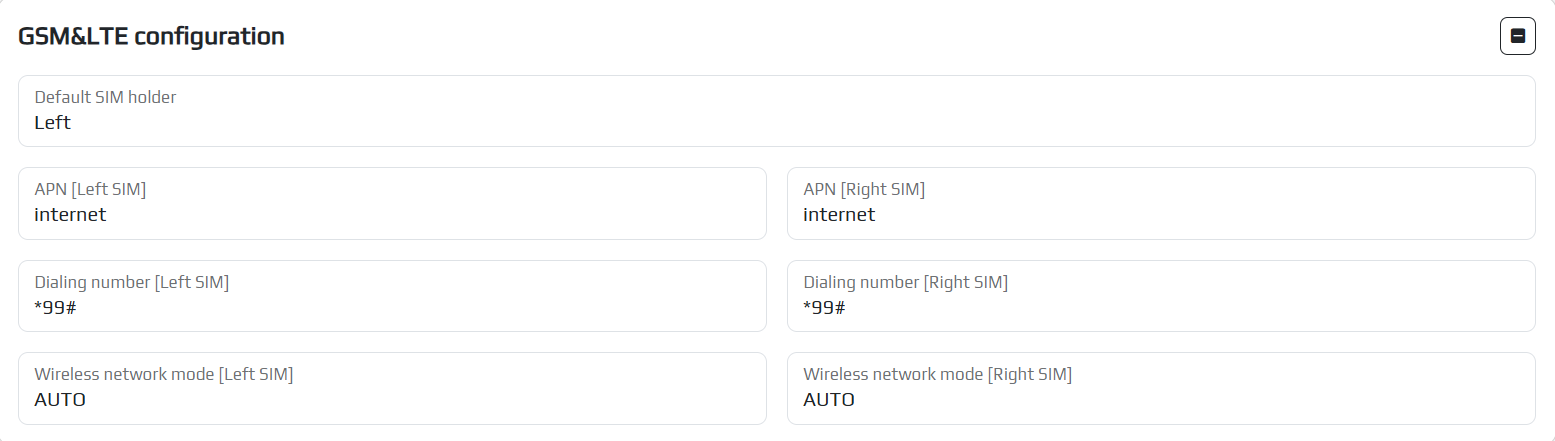The image size is (1555, 441).
Task: Click the 'APN [Right SIM]' label text
Action: tap(864, 189)
